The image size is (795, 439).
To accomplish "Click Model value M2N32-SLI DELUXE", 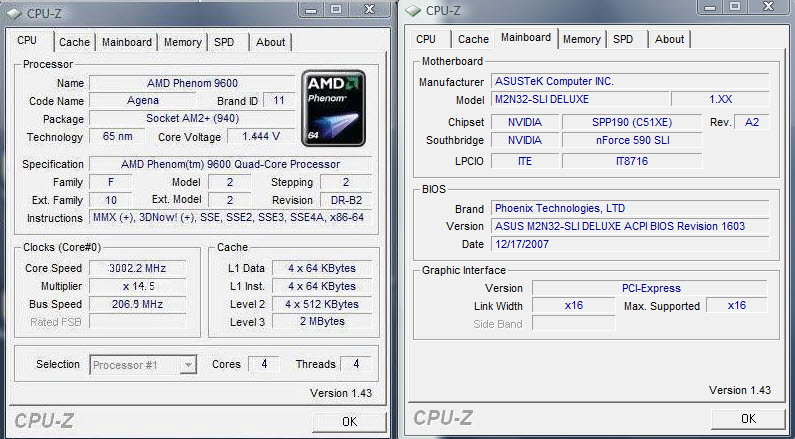I will 580,99.
